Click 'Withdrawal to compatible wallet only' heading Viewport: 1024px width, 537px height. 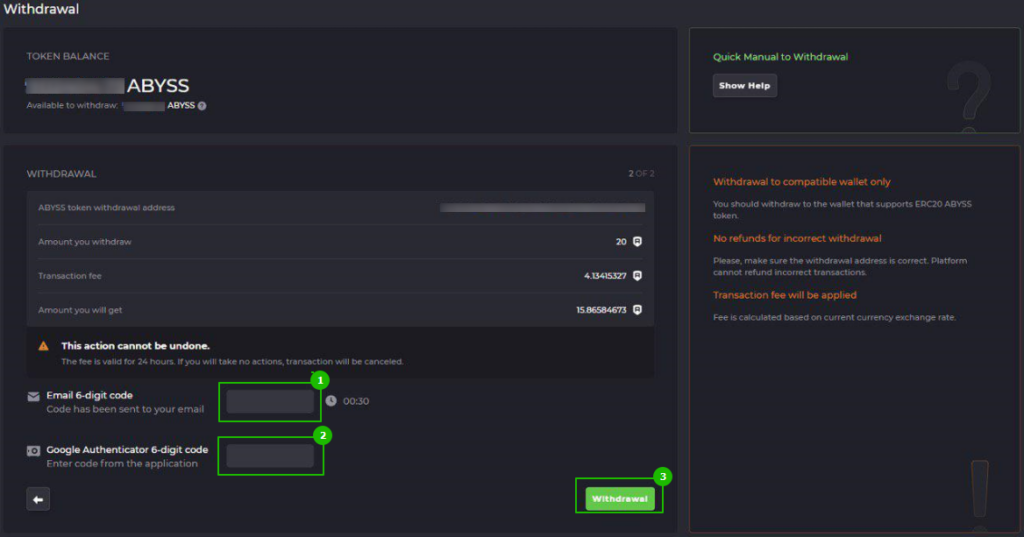click(x=801, y=182)
